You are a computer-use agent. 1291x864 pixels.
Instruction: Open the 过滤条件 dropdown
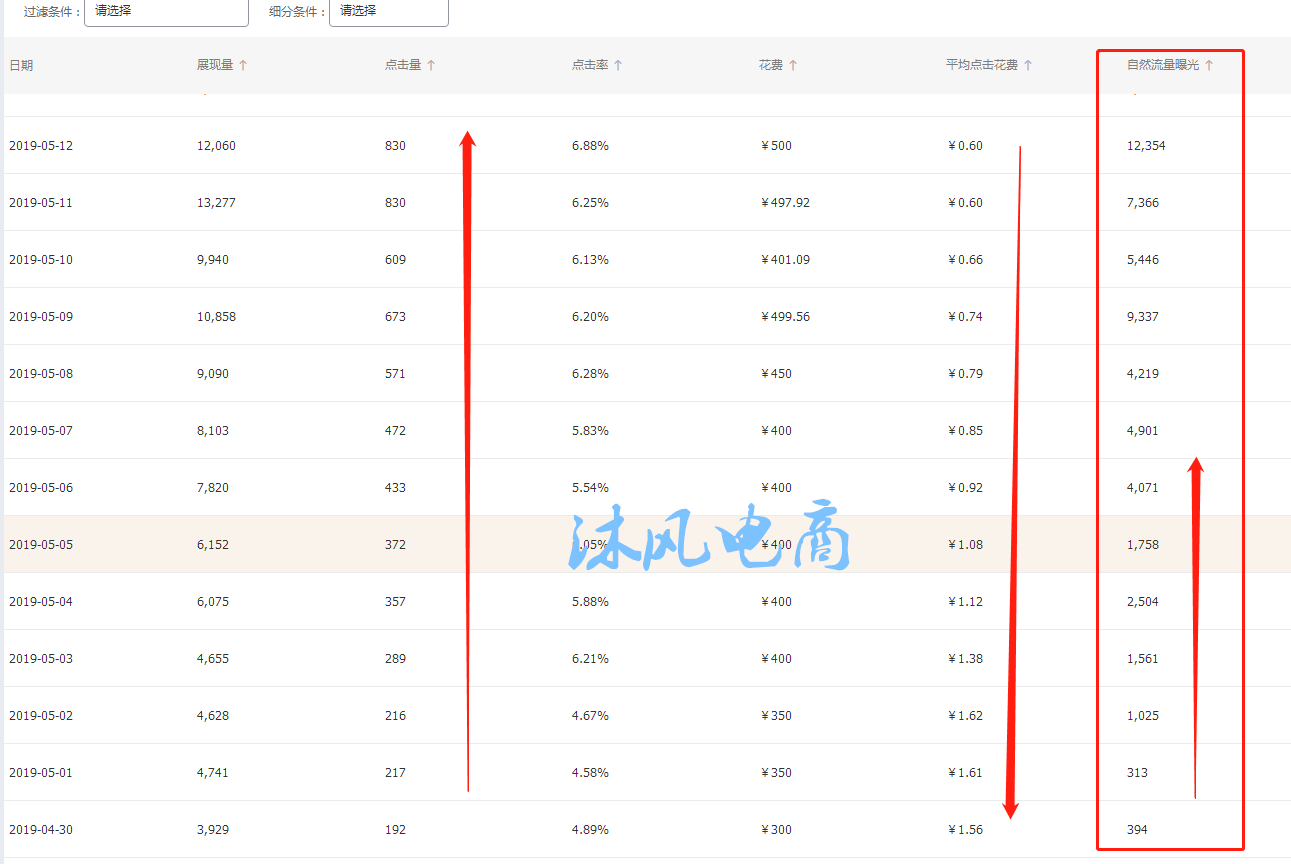pyautogui.click(x=166, y=11)
